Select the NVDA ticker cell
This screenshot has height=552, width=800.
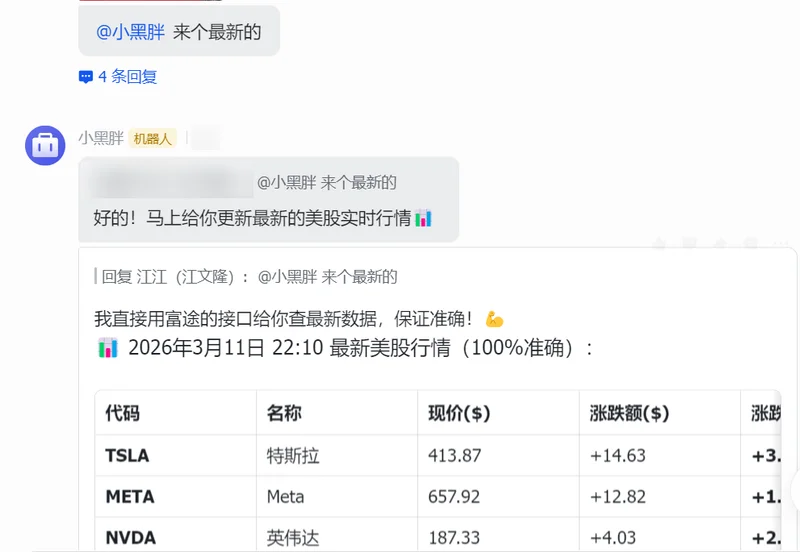[130, 538]
